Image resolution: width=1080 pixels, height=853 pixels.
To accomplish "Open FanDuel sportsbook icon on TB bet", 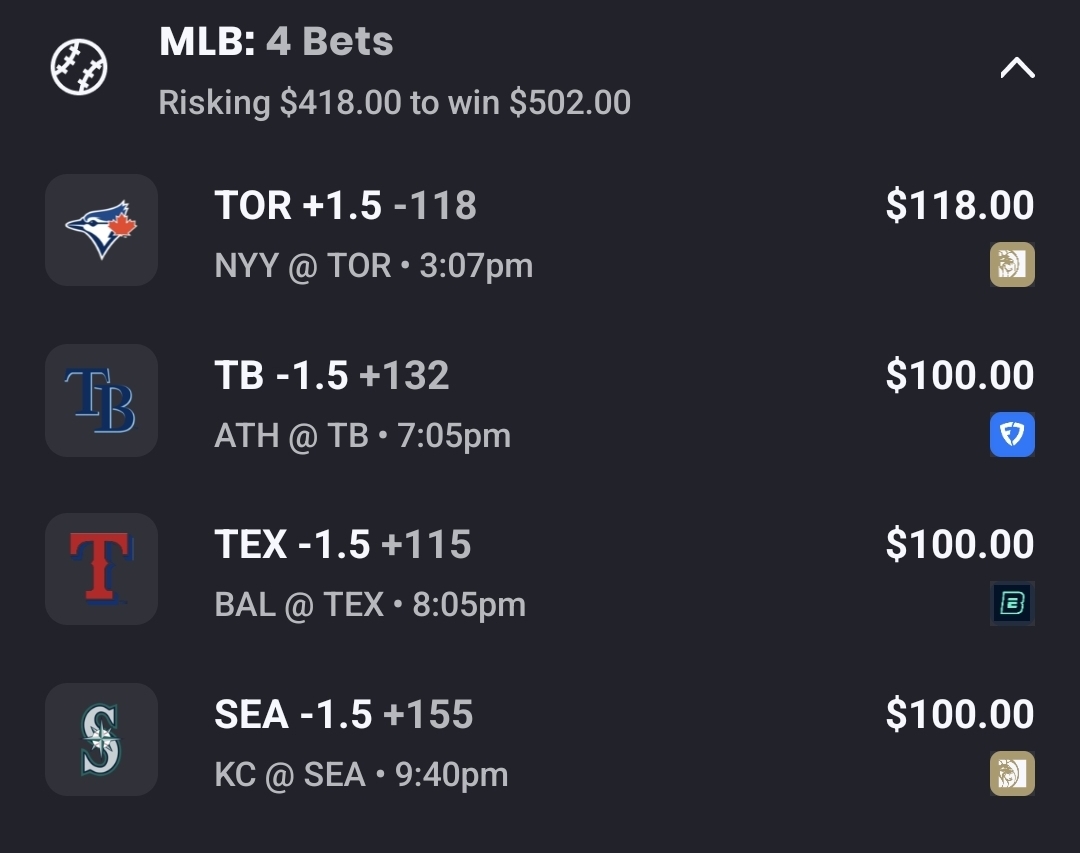I will point(1012,435).
